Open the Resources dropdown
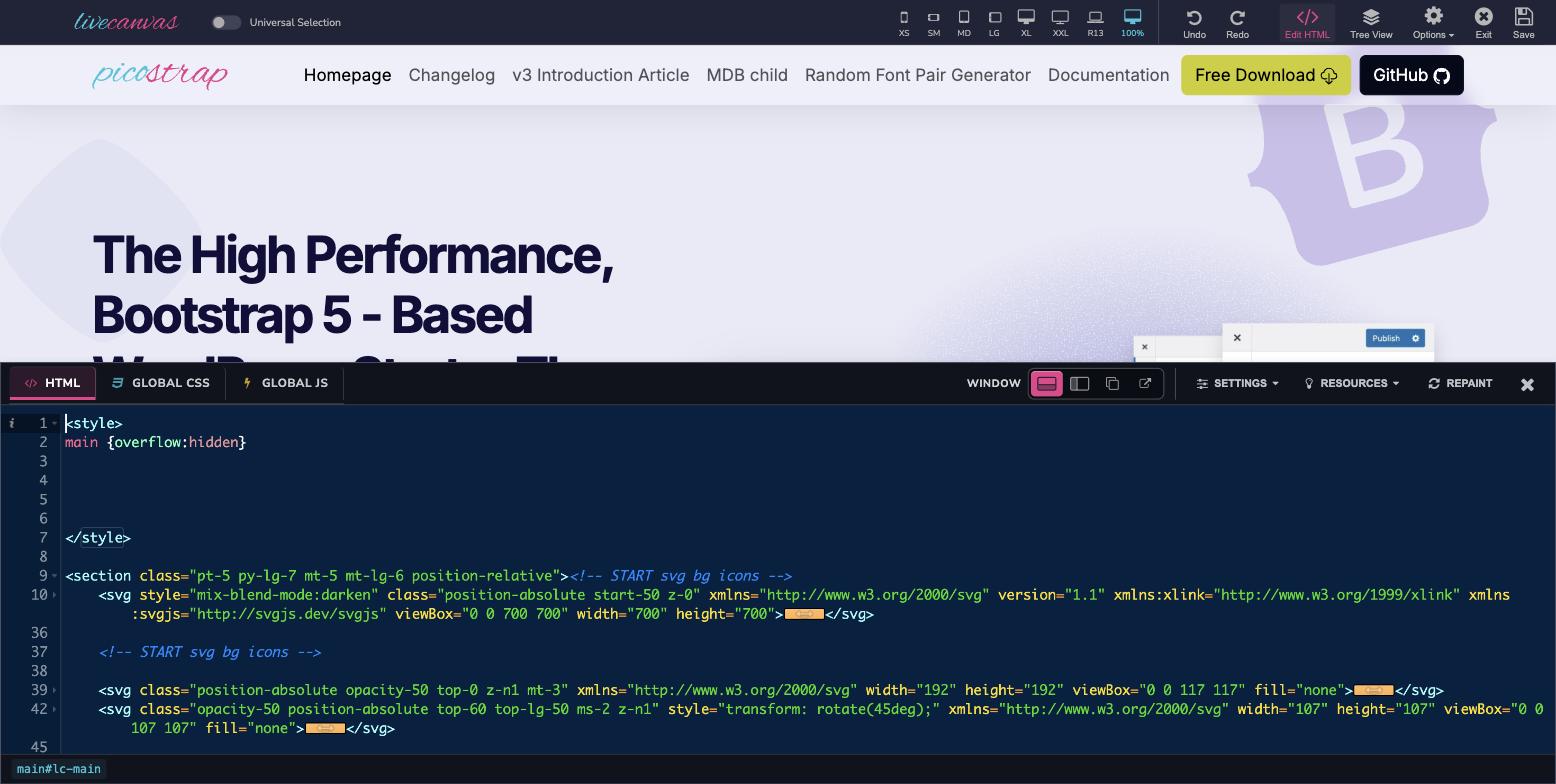 1352,384
